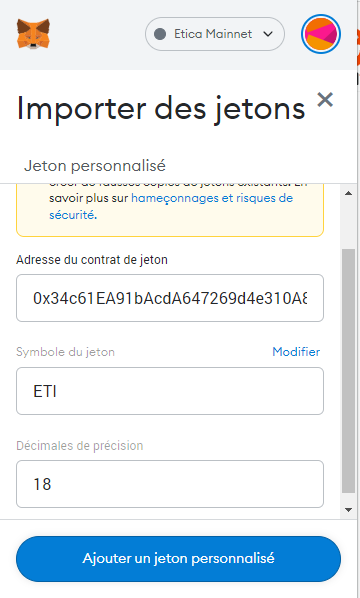Click the Décimales de précision label
Image resolution: width=360 pixels, height=598 pixels.
coord(80,445)
